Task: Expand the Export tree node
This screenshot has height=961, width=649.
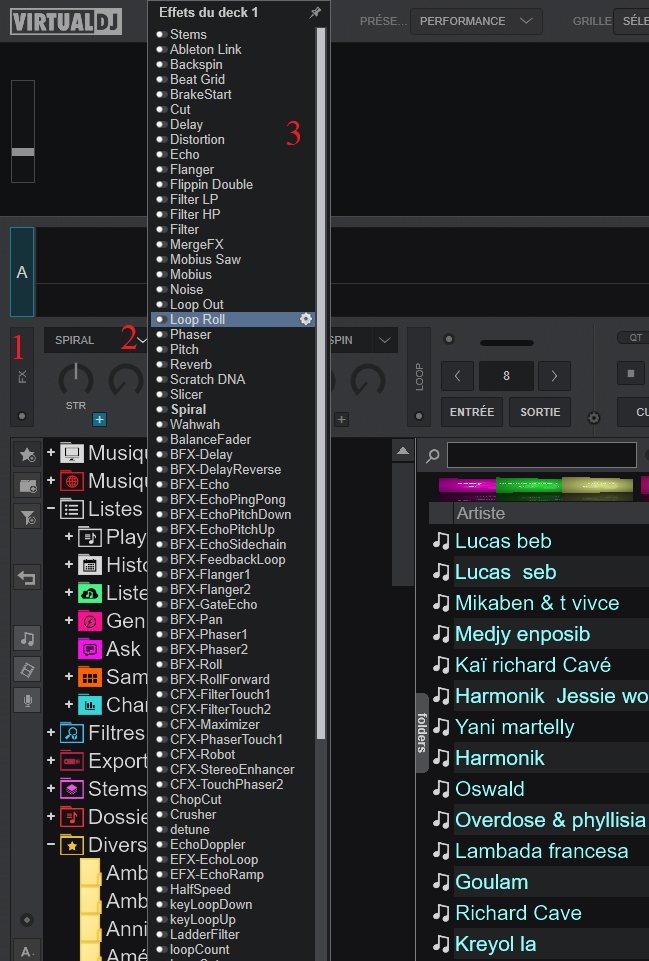Action: pos(51,761)
